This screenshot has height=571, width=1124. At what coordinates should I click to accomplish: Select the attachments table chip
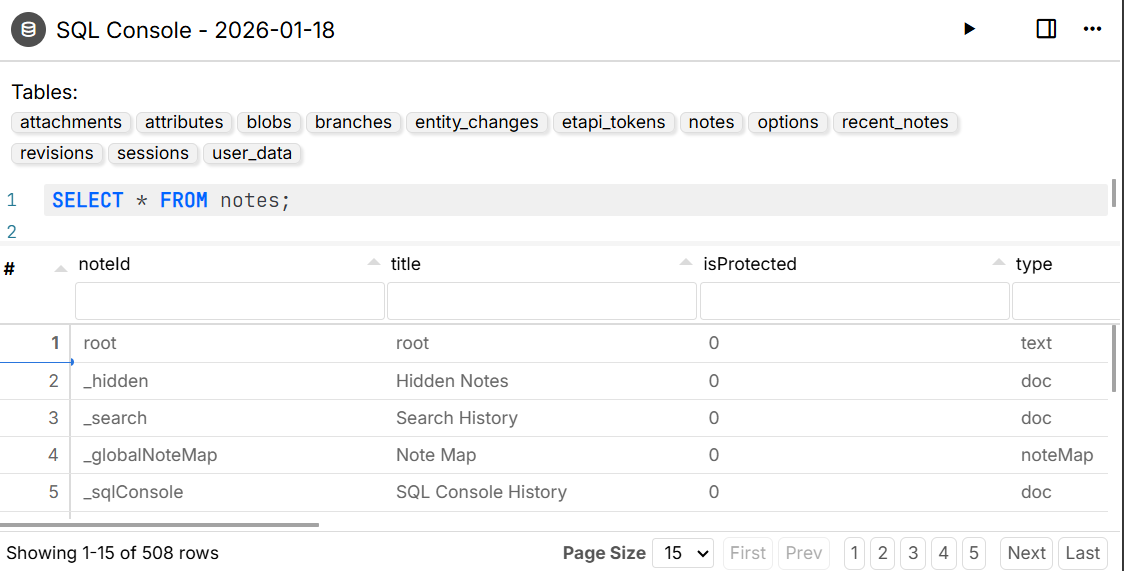[71, 122]
